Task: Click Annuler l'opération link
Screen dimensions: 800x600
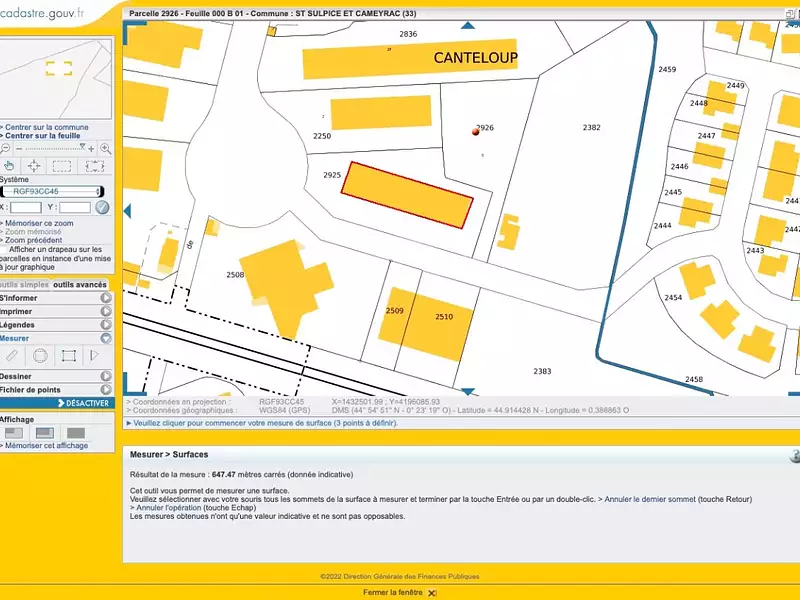Action: 168,508
